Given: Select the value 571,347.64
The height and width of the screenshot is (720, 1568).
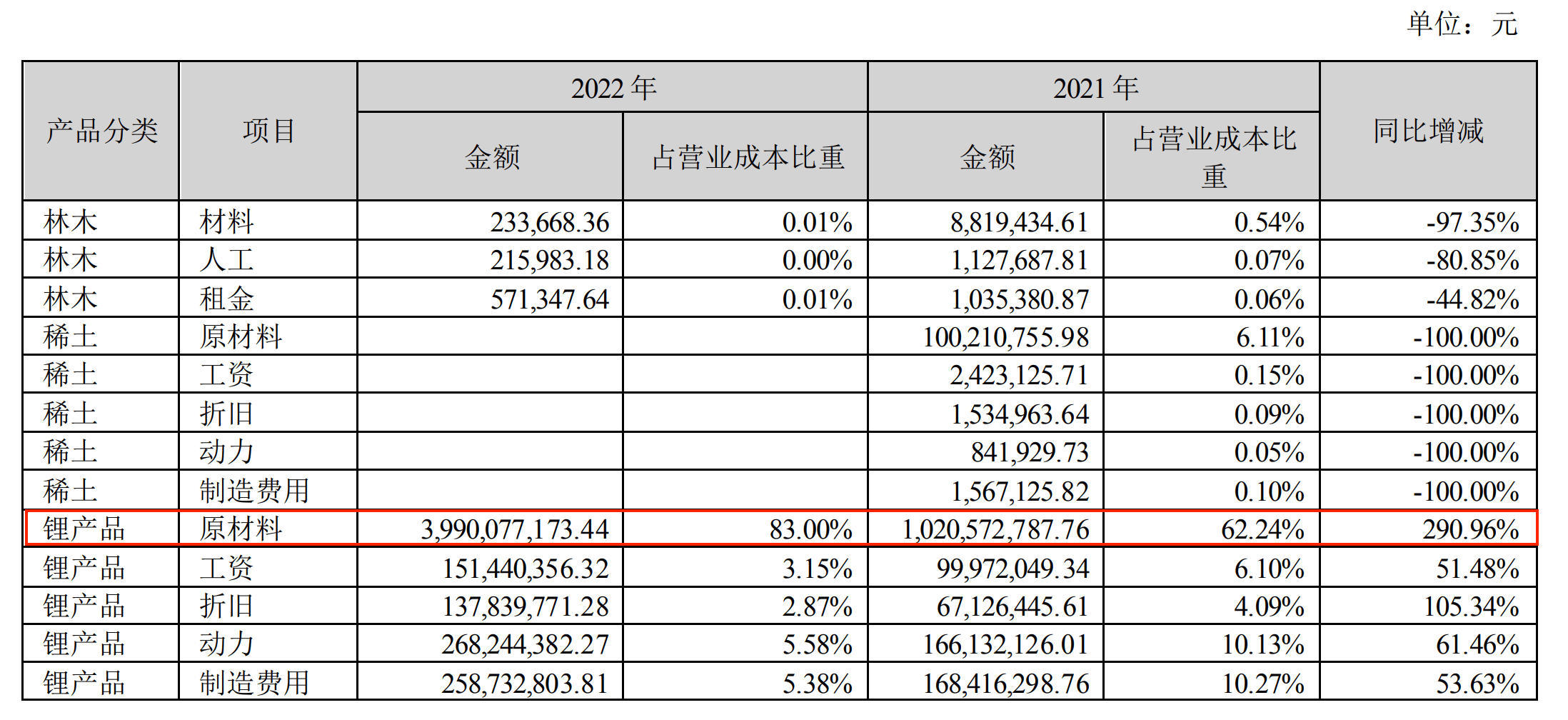Looking at the screenshot, I should tap(550, 299).
